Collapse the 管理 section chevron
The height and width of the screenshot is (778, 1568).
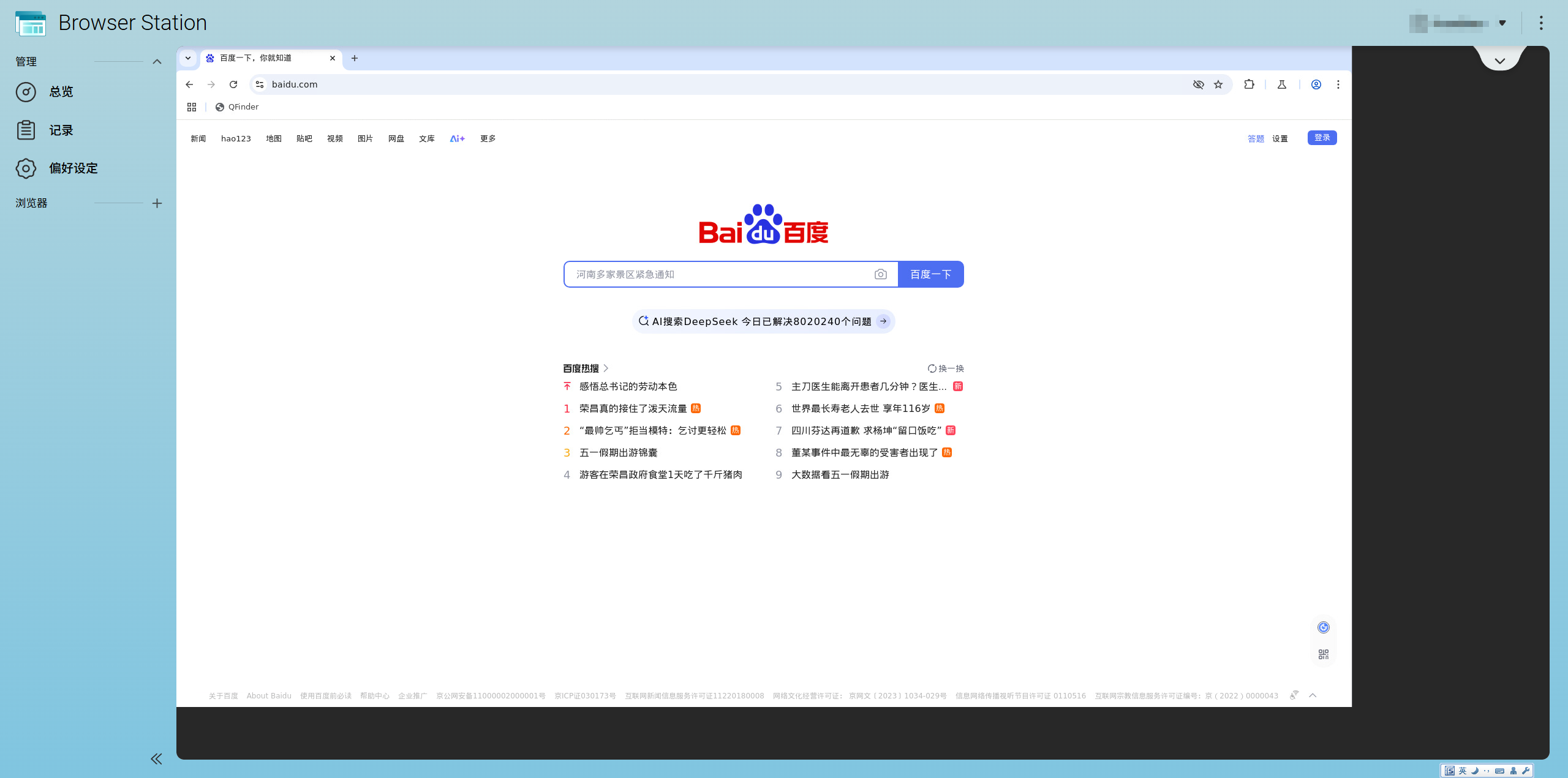(x=157, y=62)
